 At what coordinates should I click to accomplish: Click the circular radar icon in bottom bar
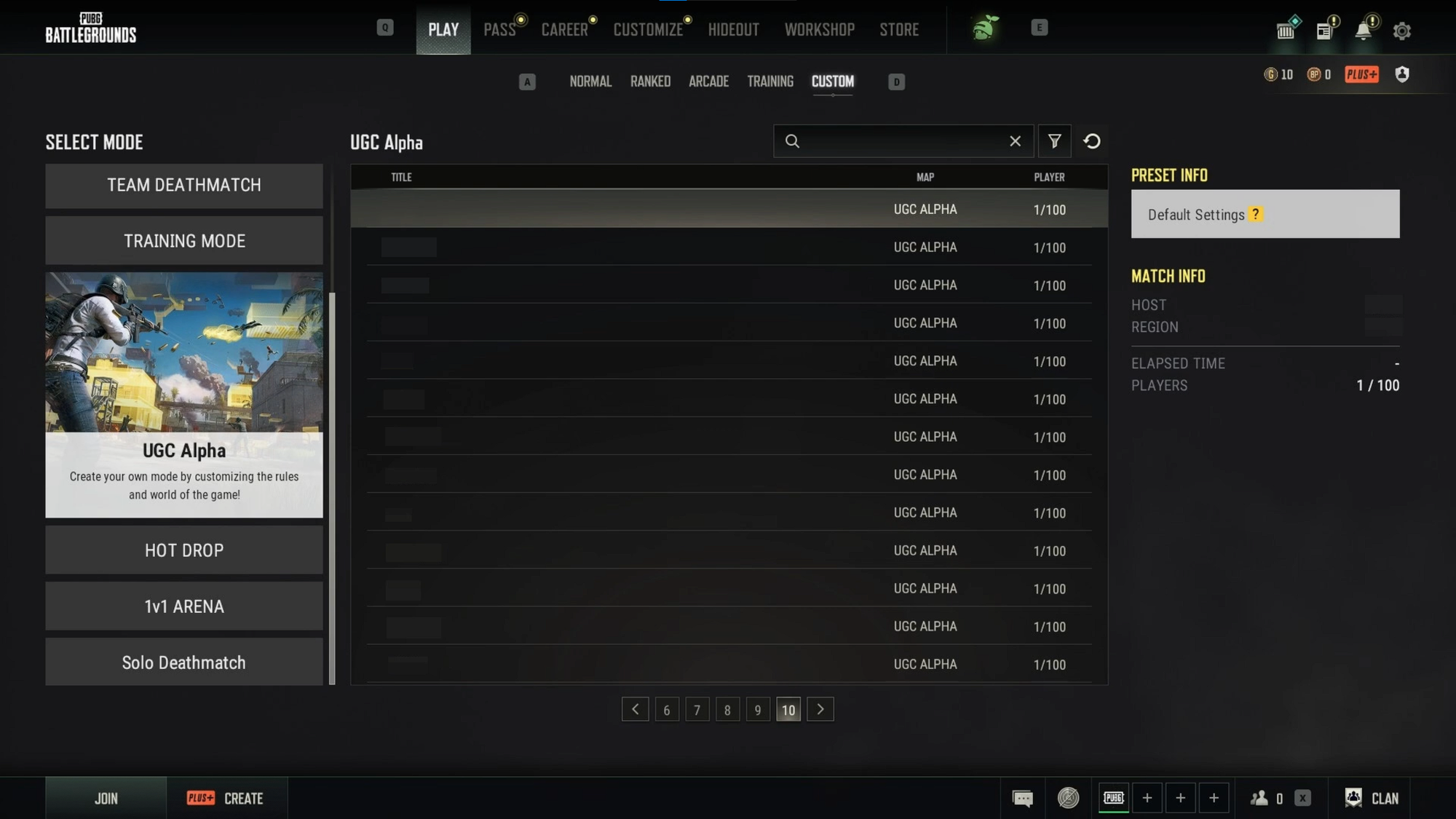pyautogui.click(x=1068, y=798)
